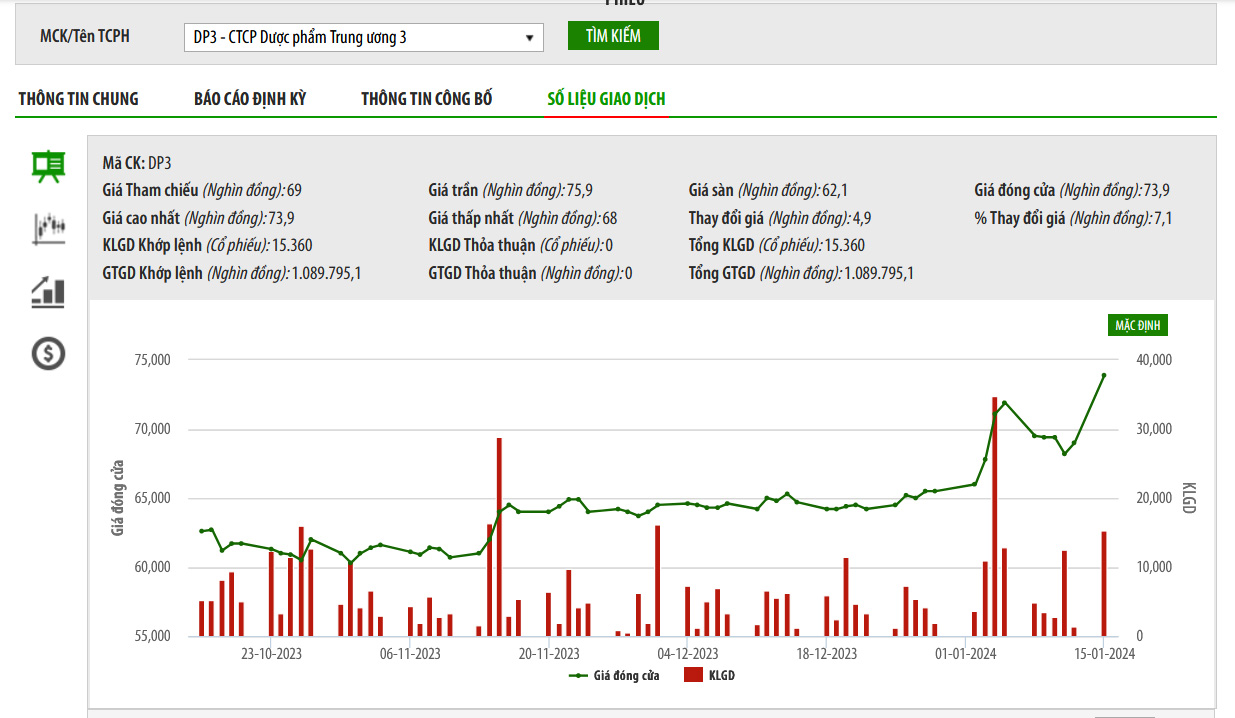The image size is (1235, 718).
Task: Open the candlestick chart view icon
Action: (48, 229)
